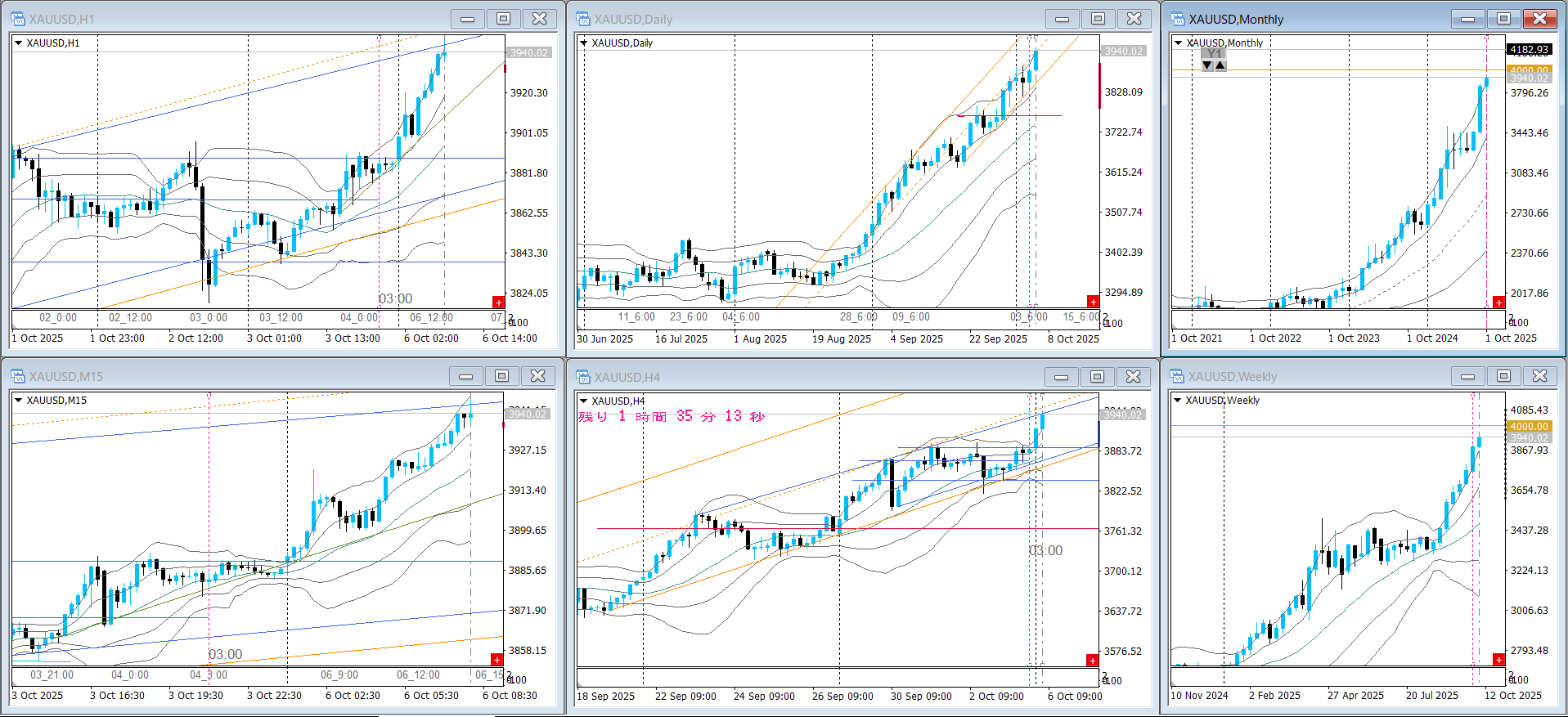This screenshot has height=717, width=1568.
Task: Click the Y1 down arrow on Monthly chart
Action: pos(1207,65)
